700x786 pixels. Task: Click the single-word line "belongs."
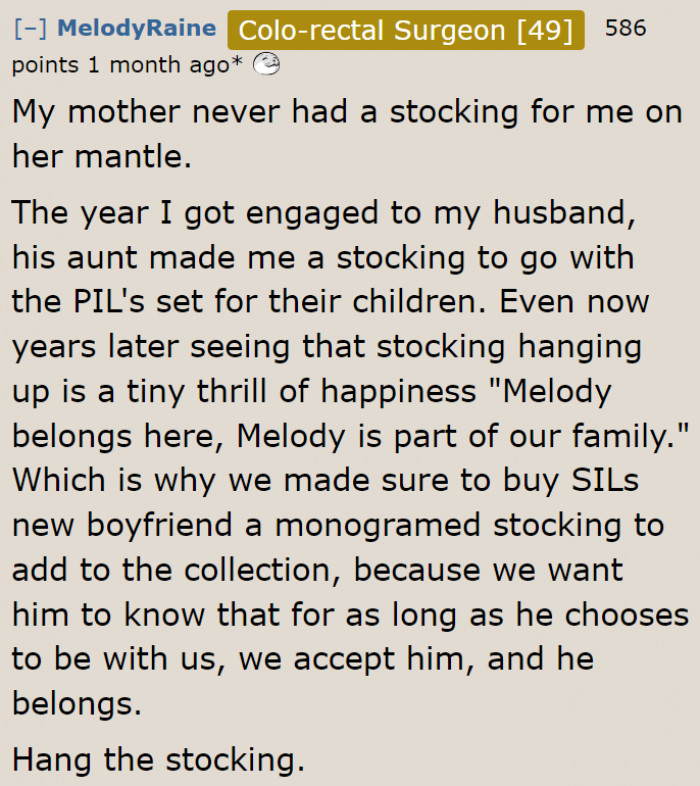[77, 704]
